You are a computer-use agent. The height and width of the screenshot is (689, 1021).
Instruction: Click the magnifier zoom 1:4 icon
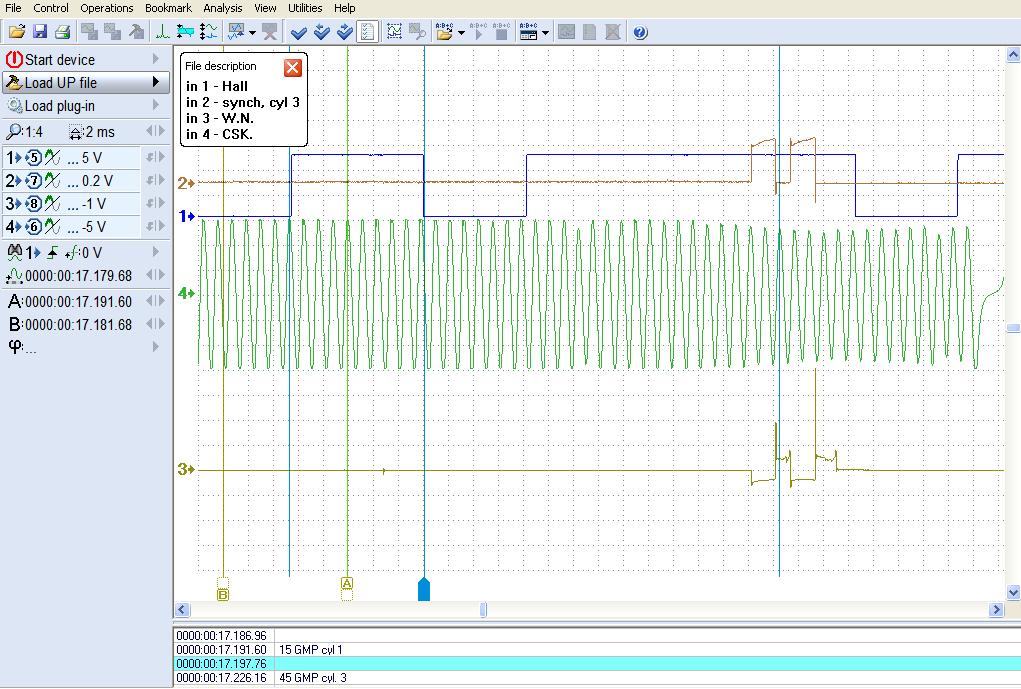[14, 132]
